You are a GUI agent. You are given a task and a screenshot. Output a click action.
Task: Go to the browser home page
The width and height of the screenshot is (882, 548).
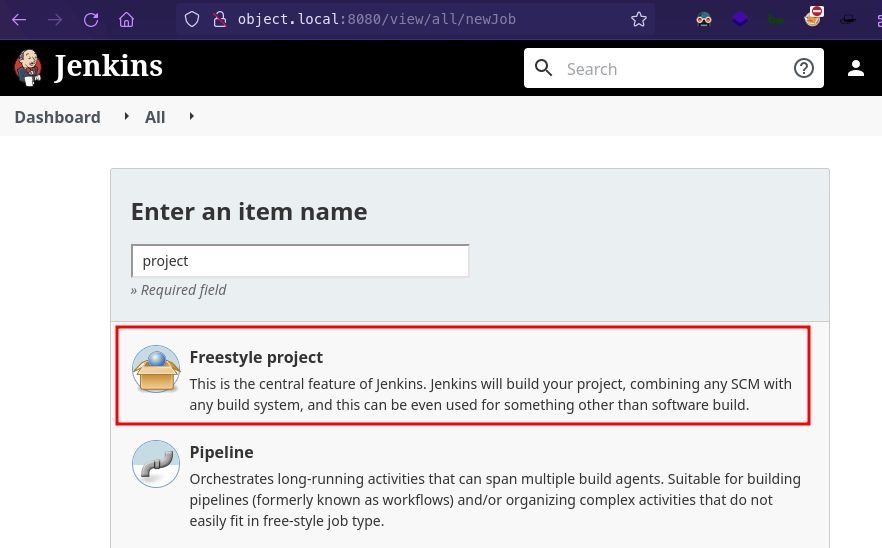(x=126, y=19)
